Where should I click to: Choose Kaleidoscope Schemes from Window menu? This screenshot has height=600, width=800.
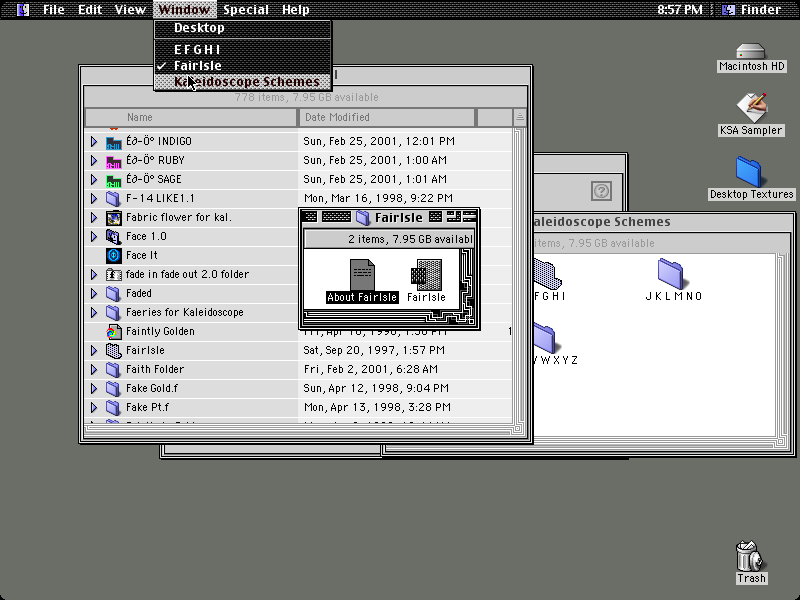click(243, 82)
